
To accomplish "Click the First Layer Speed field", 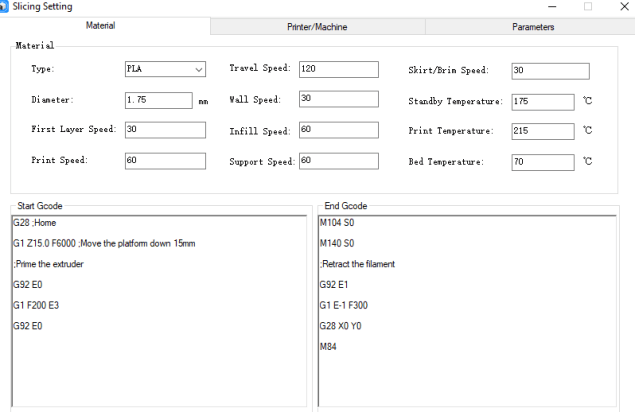I will pos(165,130).
